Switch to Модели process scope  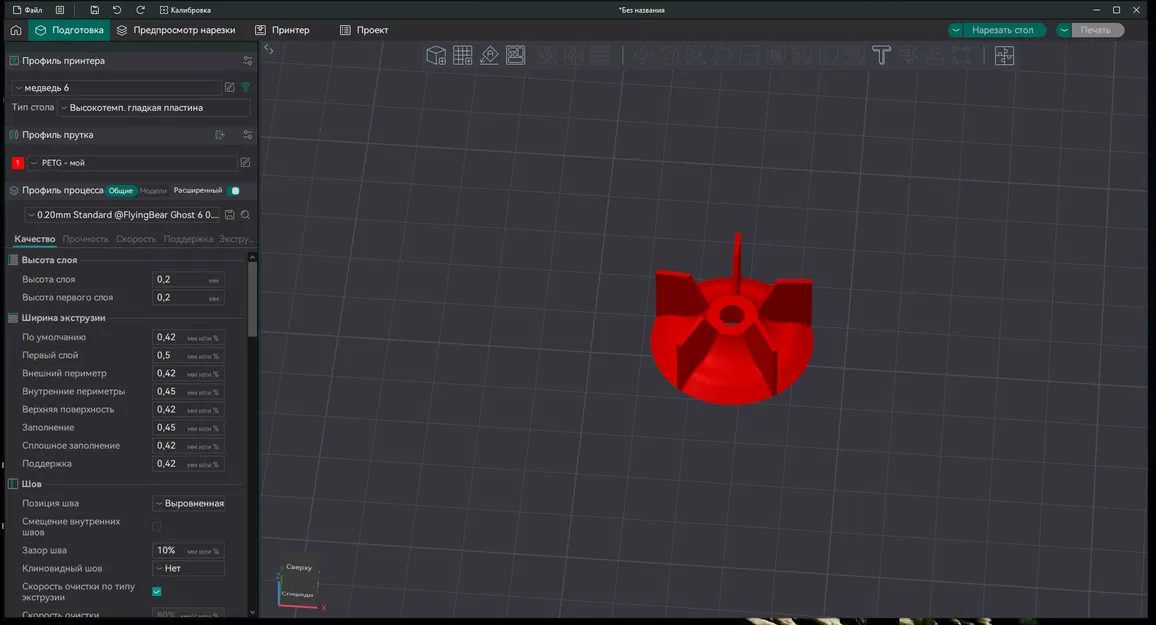coord(153,190)
